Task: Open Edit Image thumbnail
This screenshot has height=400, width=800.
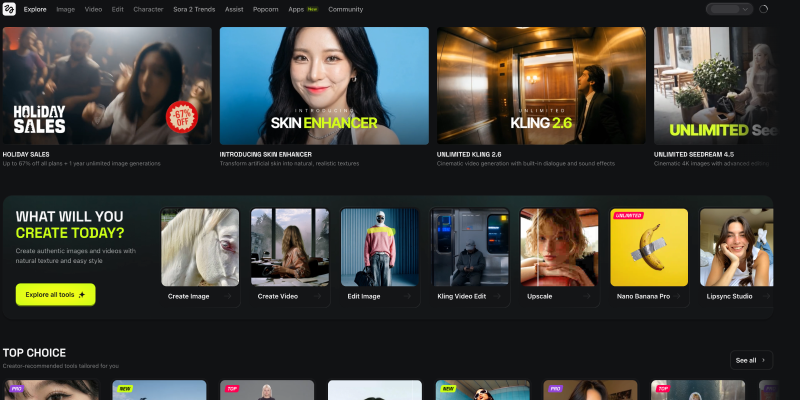Action: pyautogui.click(x=380, y=247)
